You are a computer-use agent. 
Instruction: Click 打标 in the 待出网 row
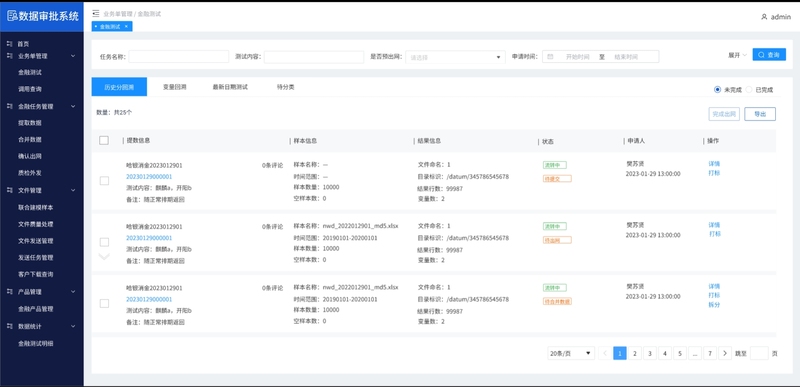714,234
